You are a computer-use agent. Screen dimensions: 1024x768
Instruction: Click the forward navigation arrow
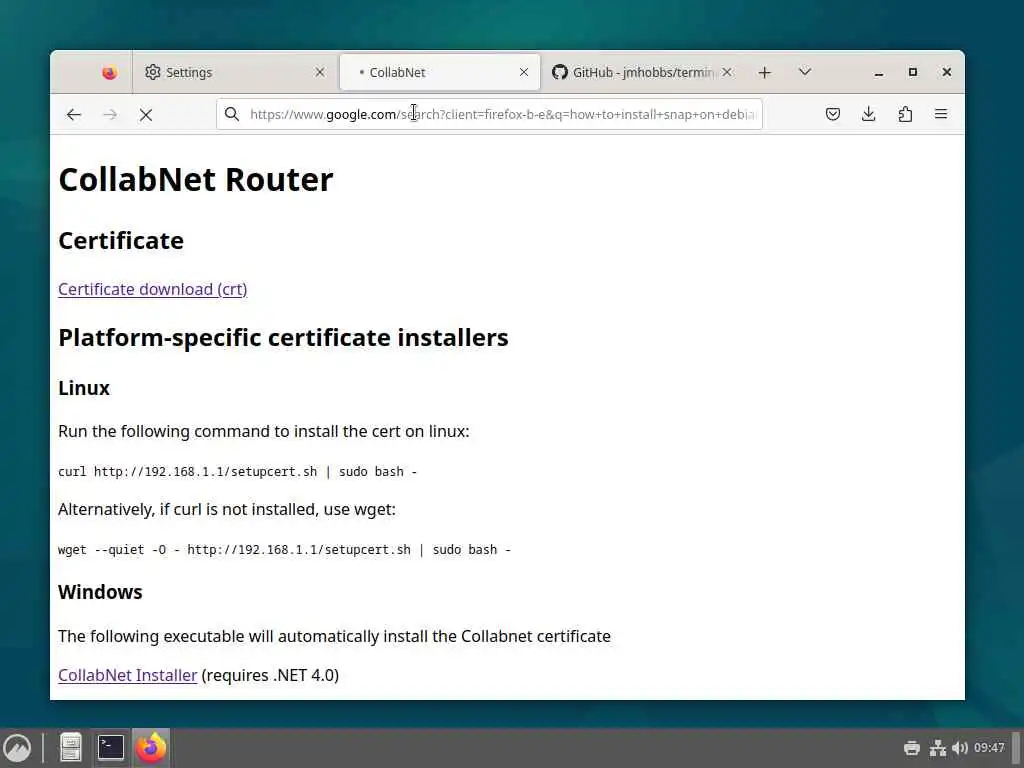pos(110,115)
